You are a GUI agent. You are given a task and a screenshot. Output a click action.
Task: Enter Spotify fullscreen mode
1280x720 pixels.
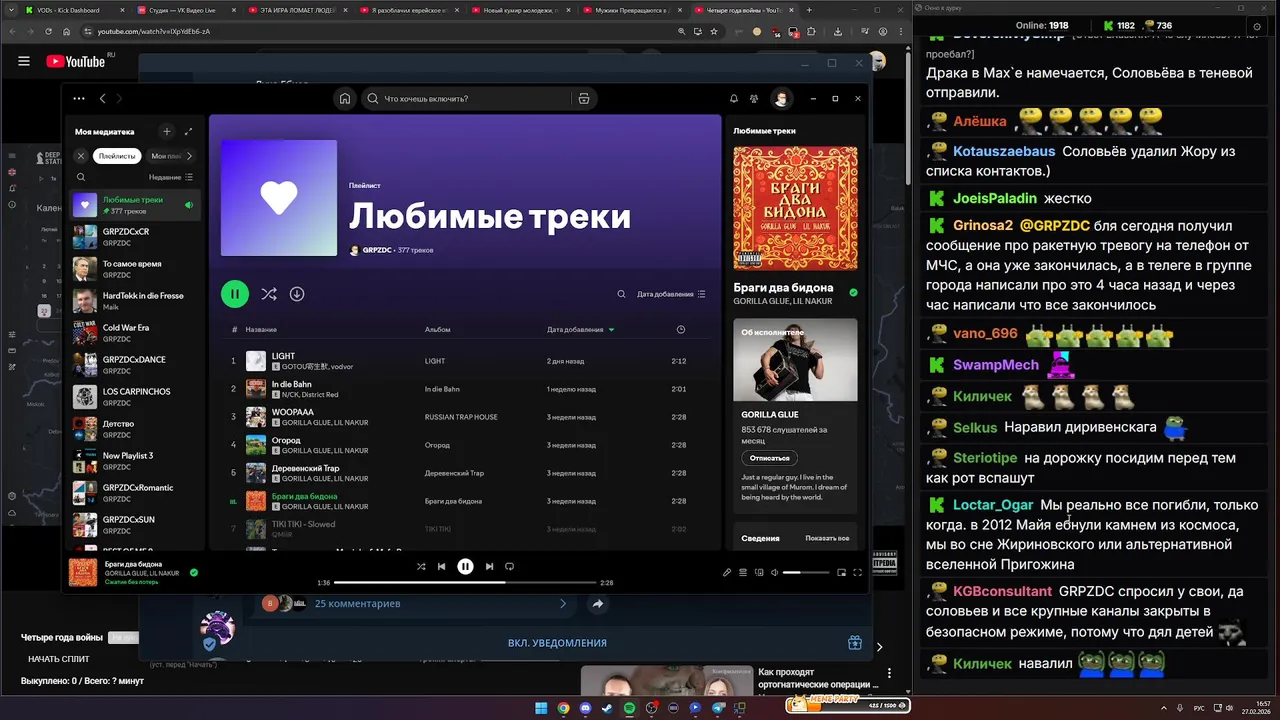(857, 572)
